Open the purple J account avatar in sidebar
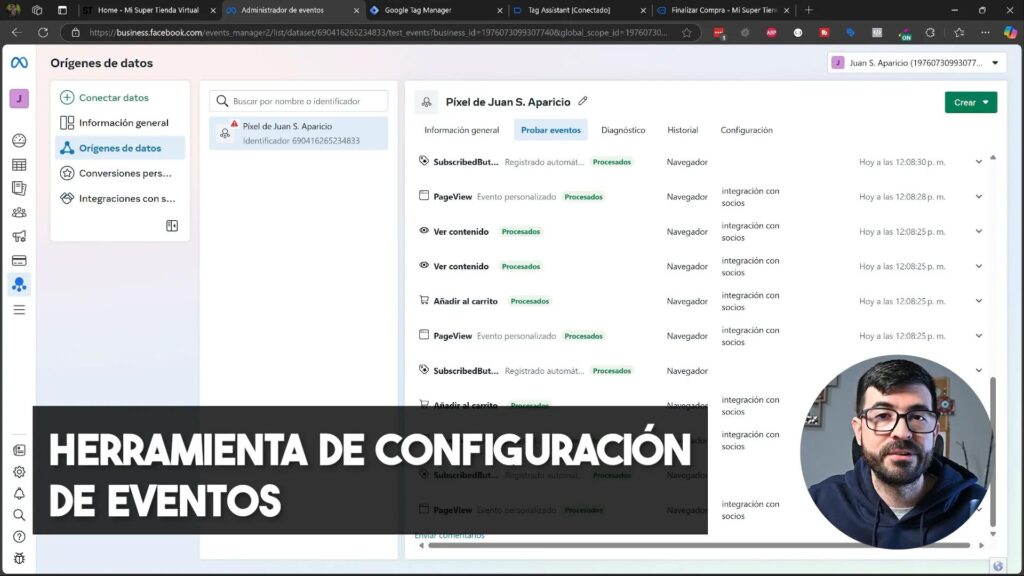 click(x=19, y=99)
